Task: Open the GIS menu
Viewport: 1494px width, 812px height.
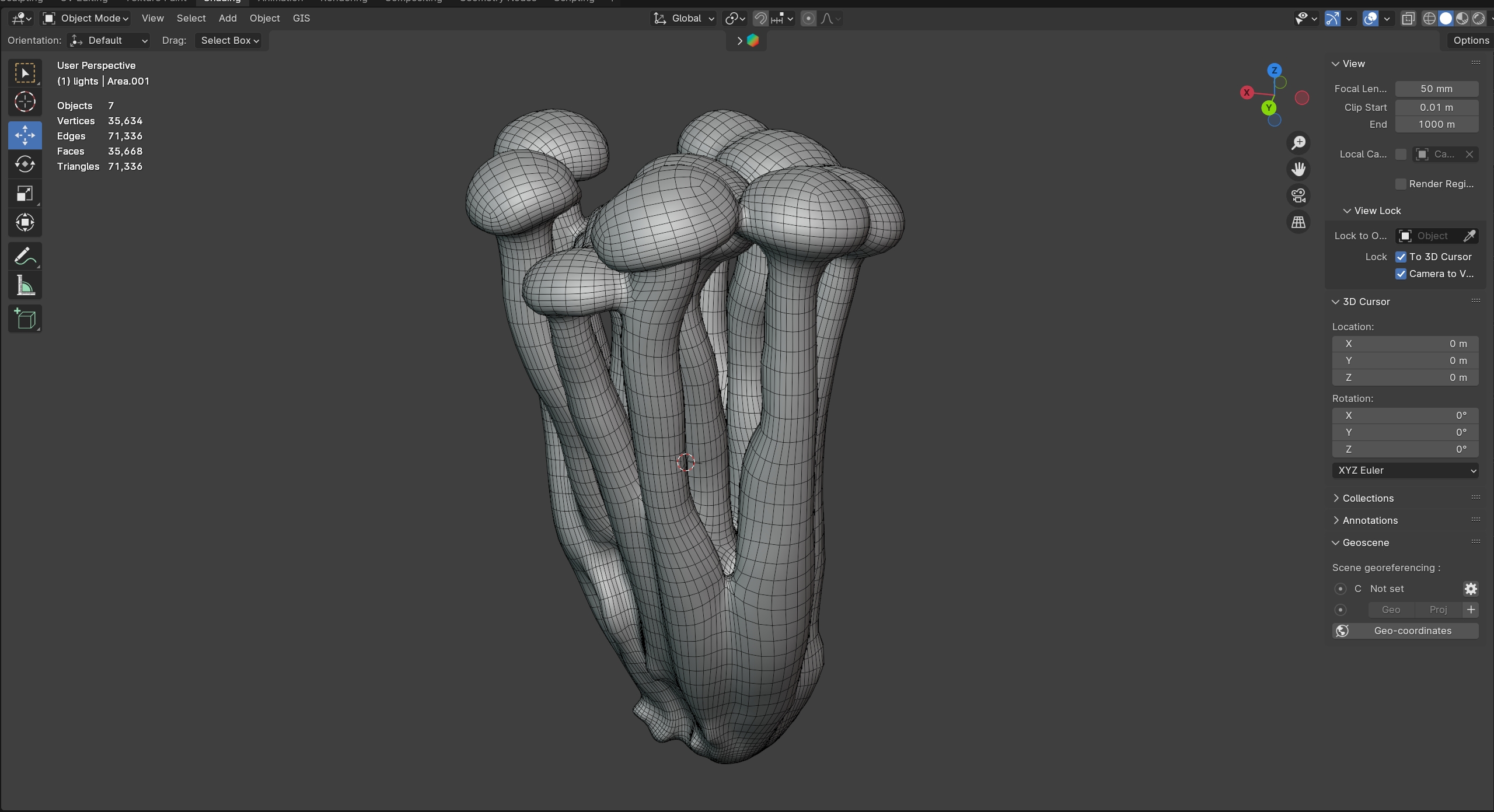Action: point(301,18)
